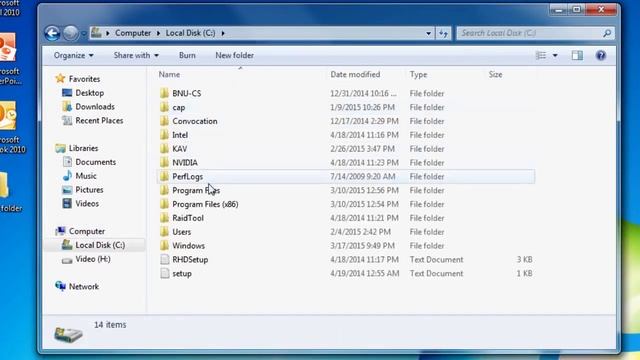
Task: Click the Refresh button beside address bar
Action: click(443, 33)
